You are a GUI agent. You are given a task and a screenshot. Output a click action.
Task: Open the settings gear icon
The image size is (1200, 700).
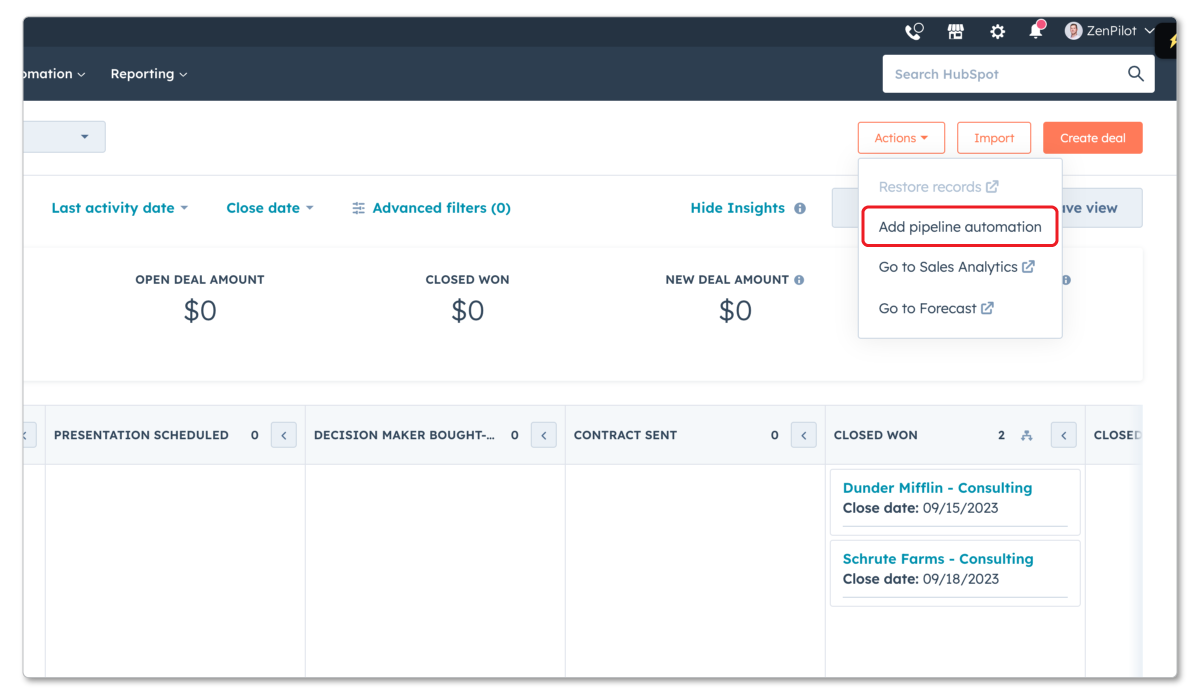pos(997,31)
